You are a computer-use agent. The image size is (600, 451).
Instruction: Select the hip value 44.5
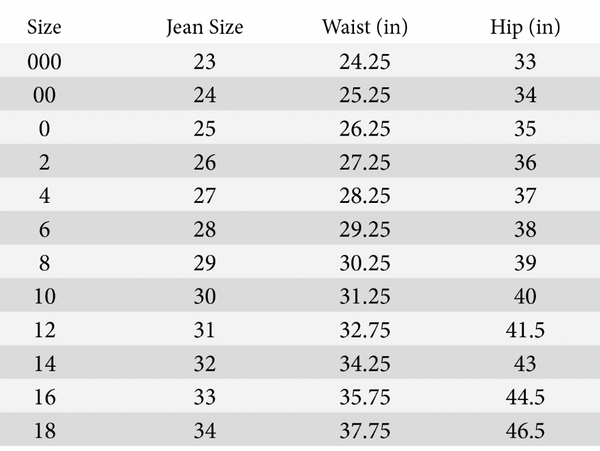click(525, 398)
